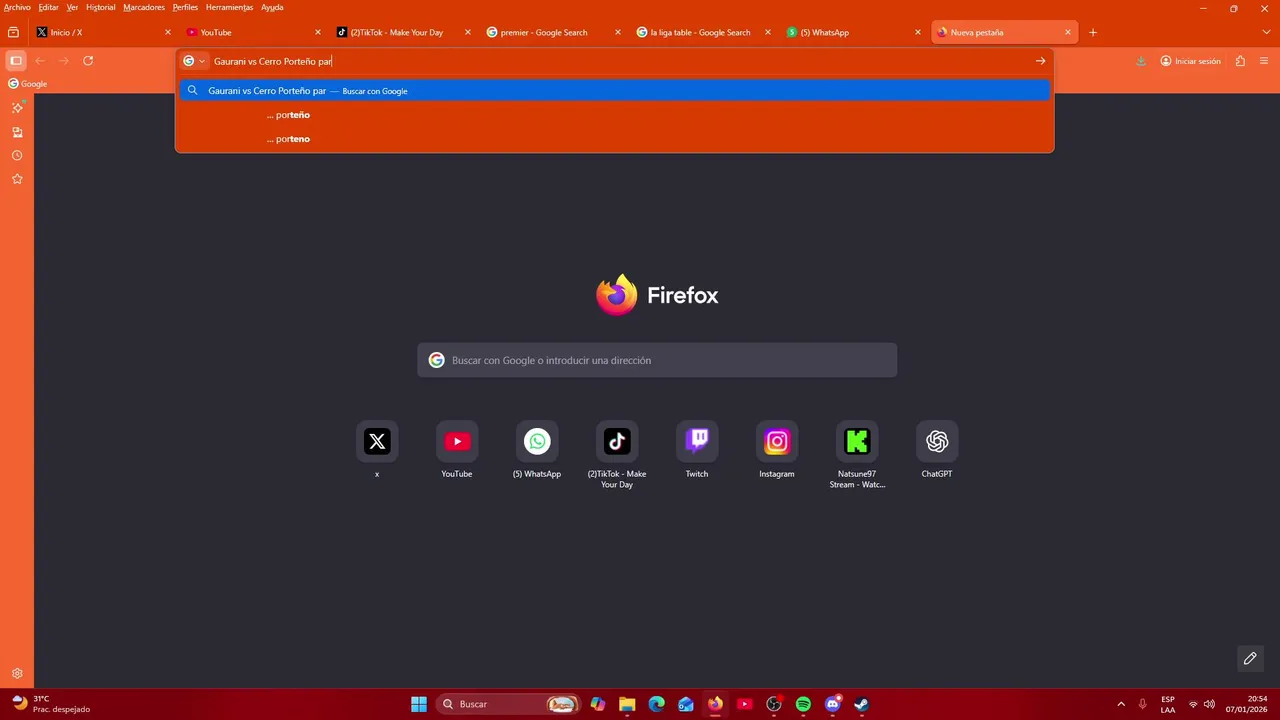Click the forward navigation arrow
The height and width of the screenshot is (720, 1280).
[64, 61]
